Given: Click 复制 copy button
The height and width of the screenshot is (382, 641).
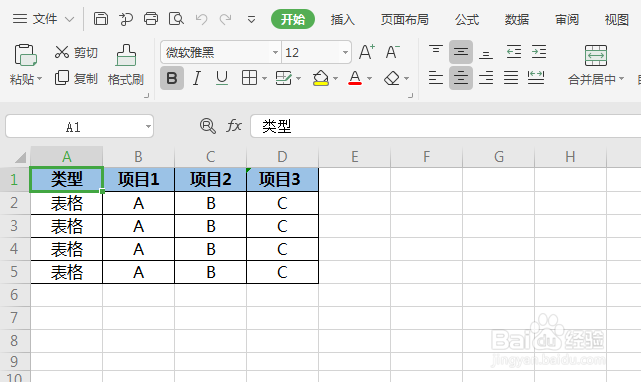Looking at the screenshot, I should coord(76,78).
